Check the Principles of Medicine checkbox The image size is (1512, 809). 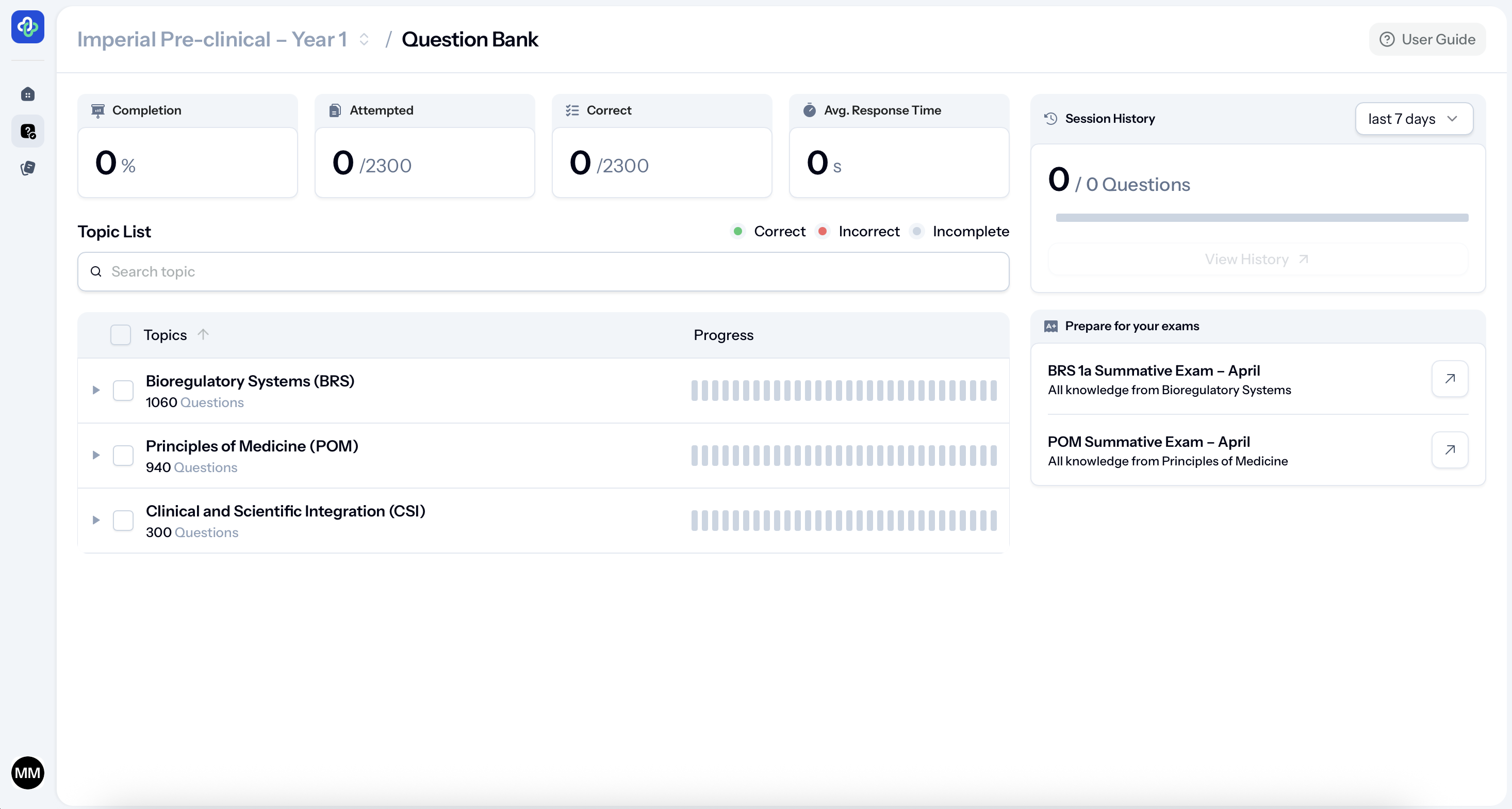(123, 455)
